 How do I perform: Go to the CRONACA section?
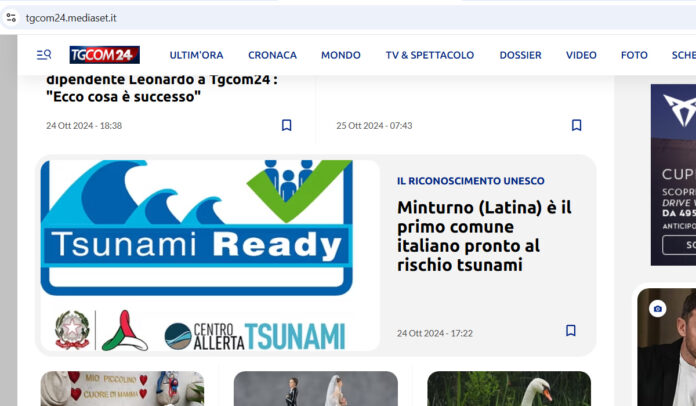click(272, 55)
